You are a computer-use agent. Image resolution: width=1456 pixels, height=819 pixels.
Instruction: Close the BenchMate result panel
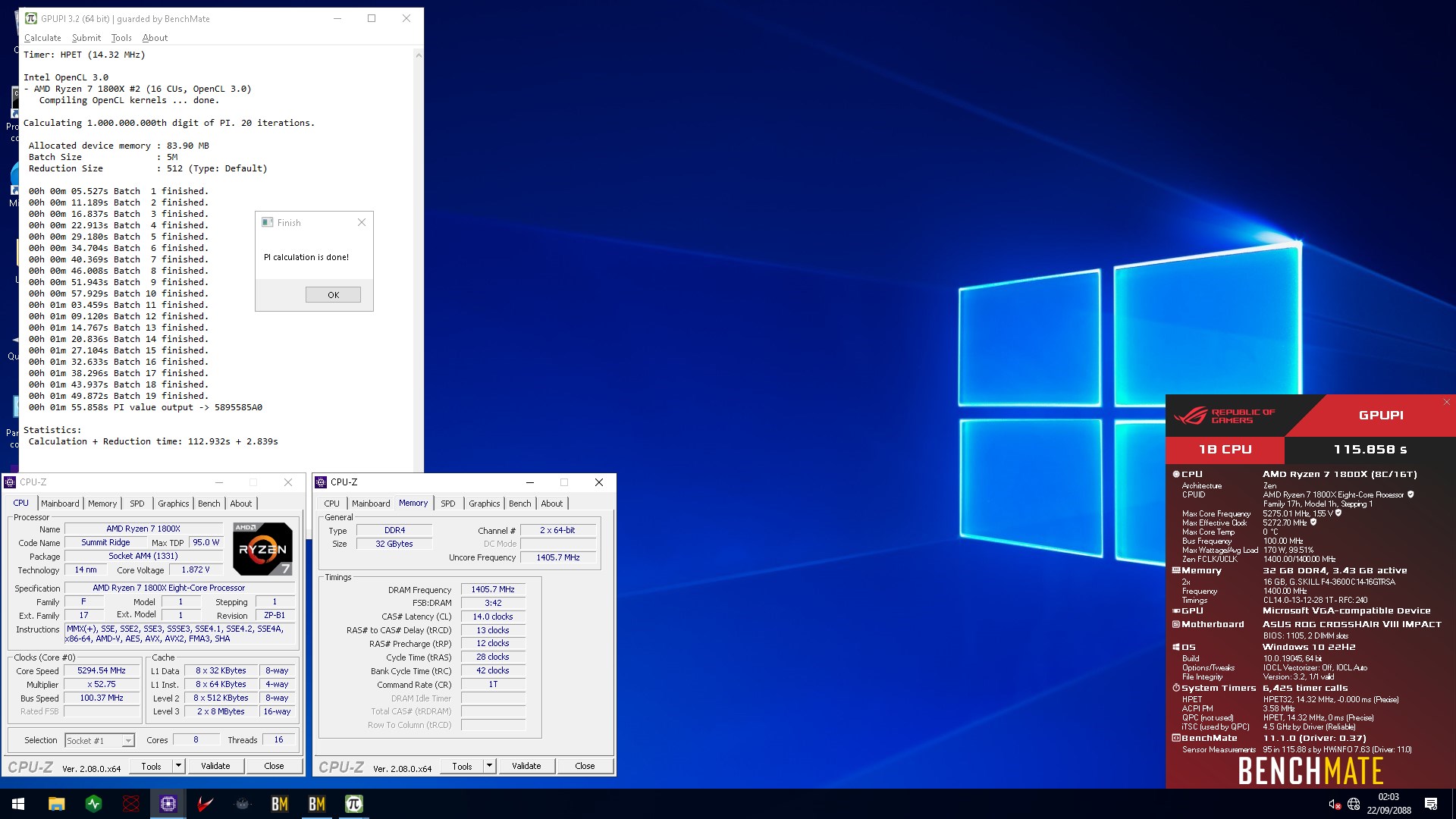point(1446,402)
